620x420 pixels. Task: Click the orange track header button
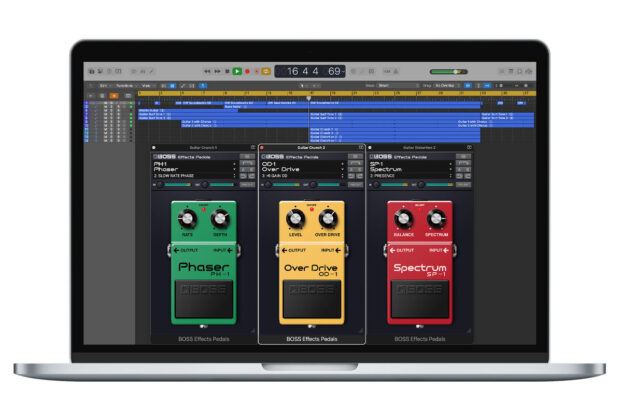tap(114, 96)
